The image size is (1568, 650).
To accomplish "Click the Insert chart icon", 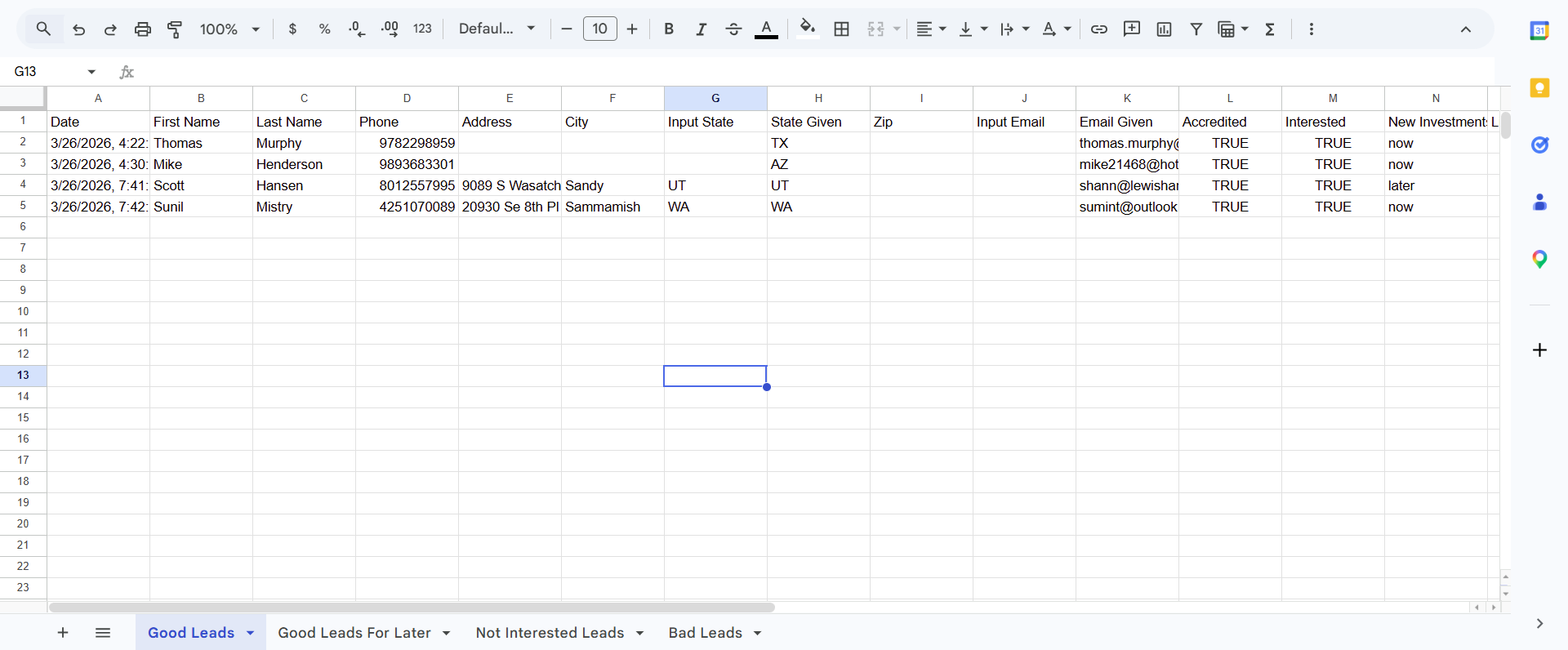I will click(x=1165, y=29).
